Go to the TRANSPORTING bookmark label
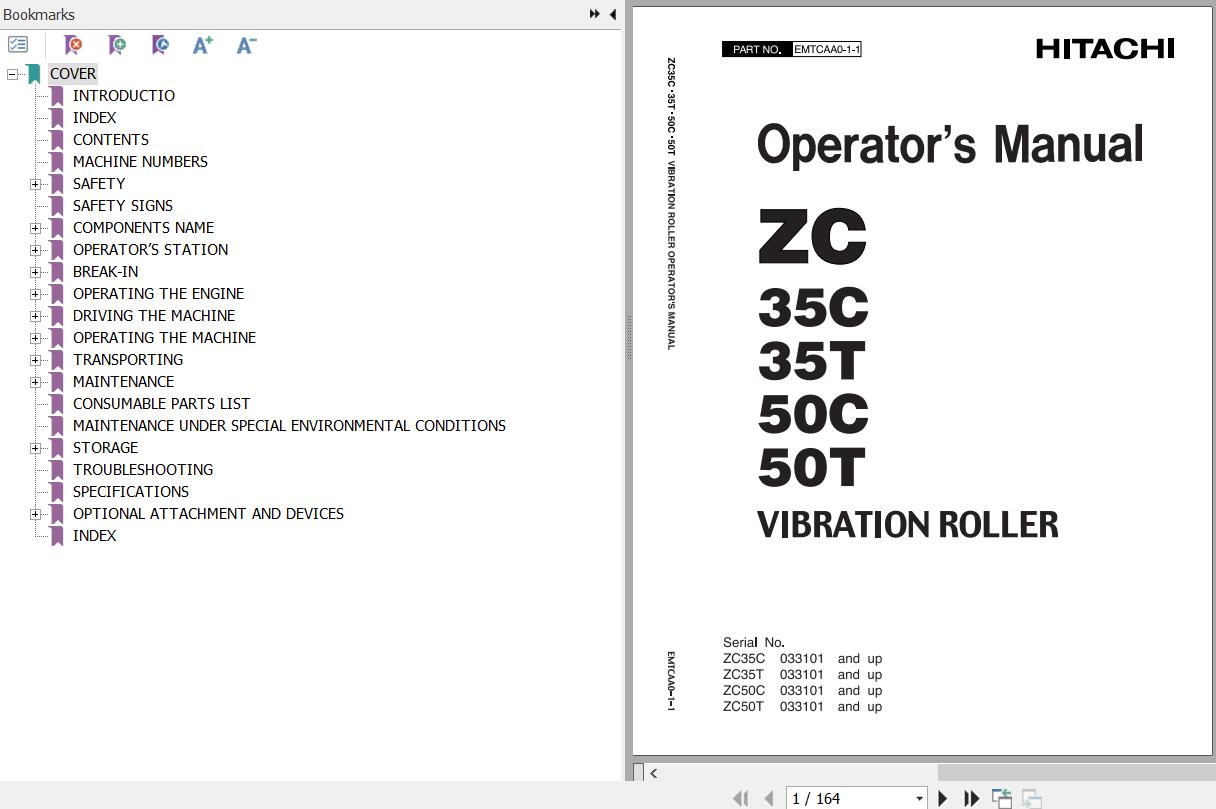This screenshot has height=809, width=1216. coord(128,360)
